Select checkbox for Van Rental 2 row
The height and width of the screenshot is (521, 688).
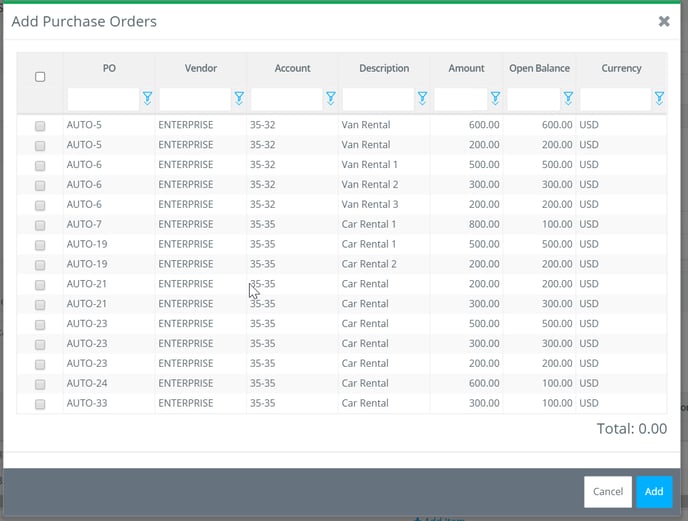click(x=40, y=186)
